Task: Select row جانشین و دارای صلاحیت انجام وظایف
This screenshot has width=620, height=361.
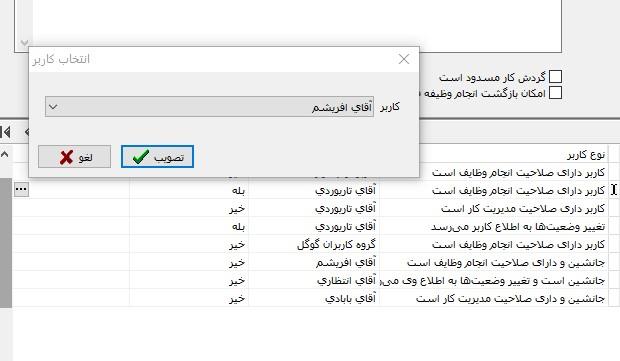Action: pyautogui.click(x=310, y=263)
